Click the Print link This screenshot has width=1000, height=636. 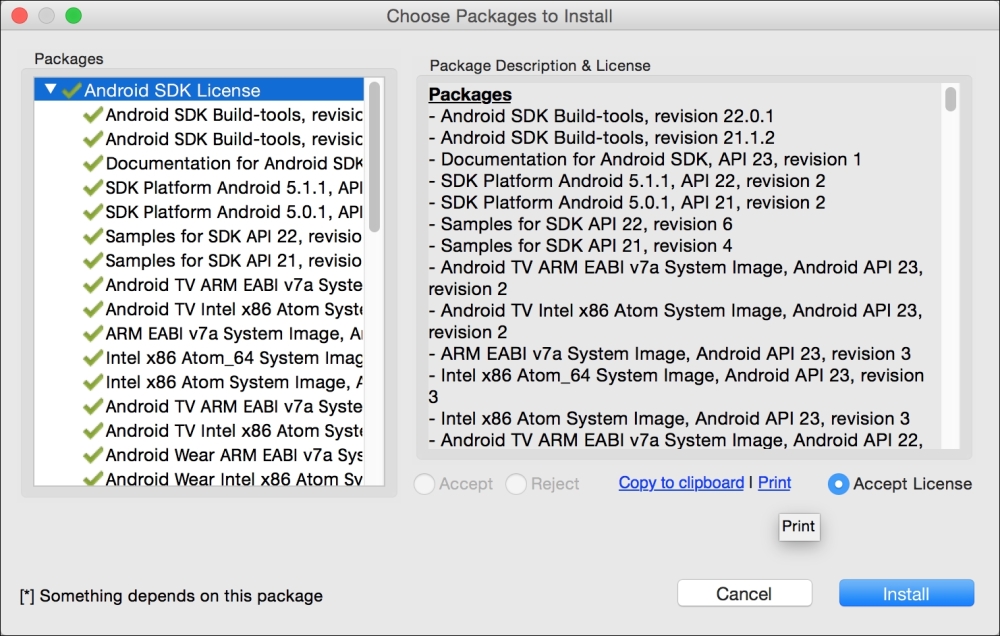(774, 483)
